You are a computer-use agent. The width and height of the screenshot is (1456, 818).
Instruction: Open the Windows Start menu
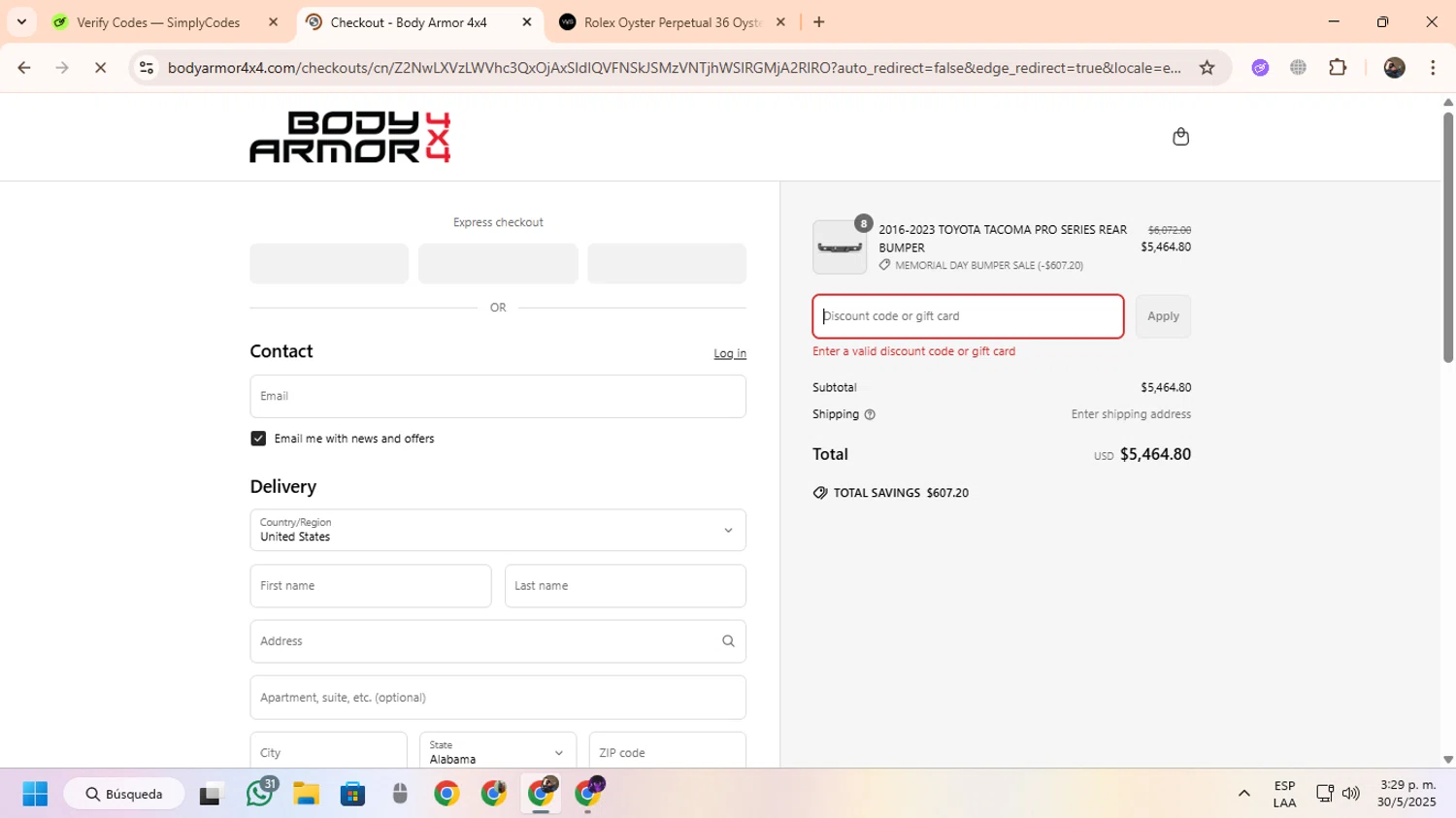click(x=35, y=794)
